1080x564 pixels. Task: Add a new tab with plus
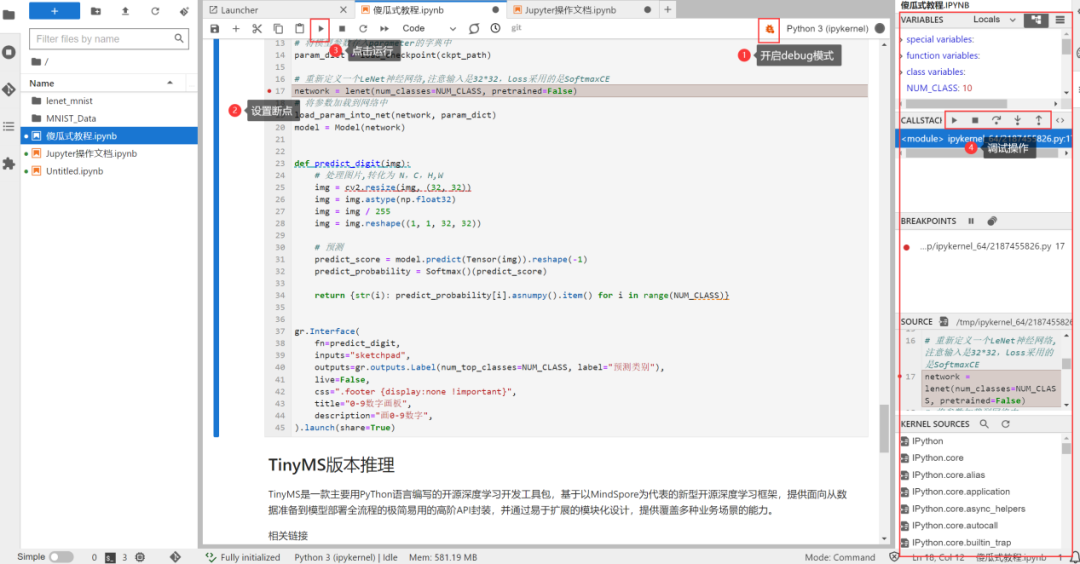pos(667,10)
